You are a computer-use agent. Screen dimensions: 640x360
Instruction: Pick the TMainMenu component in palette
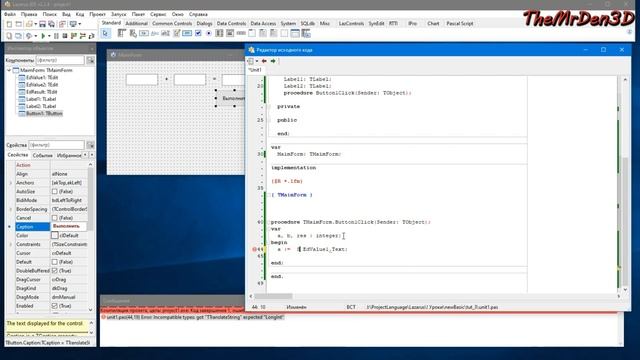pyautogui.click(x=122, y=33)
